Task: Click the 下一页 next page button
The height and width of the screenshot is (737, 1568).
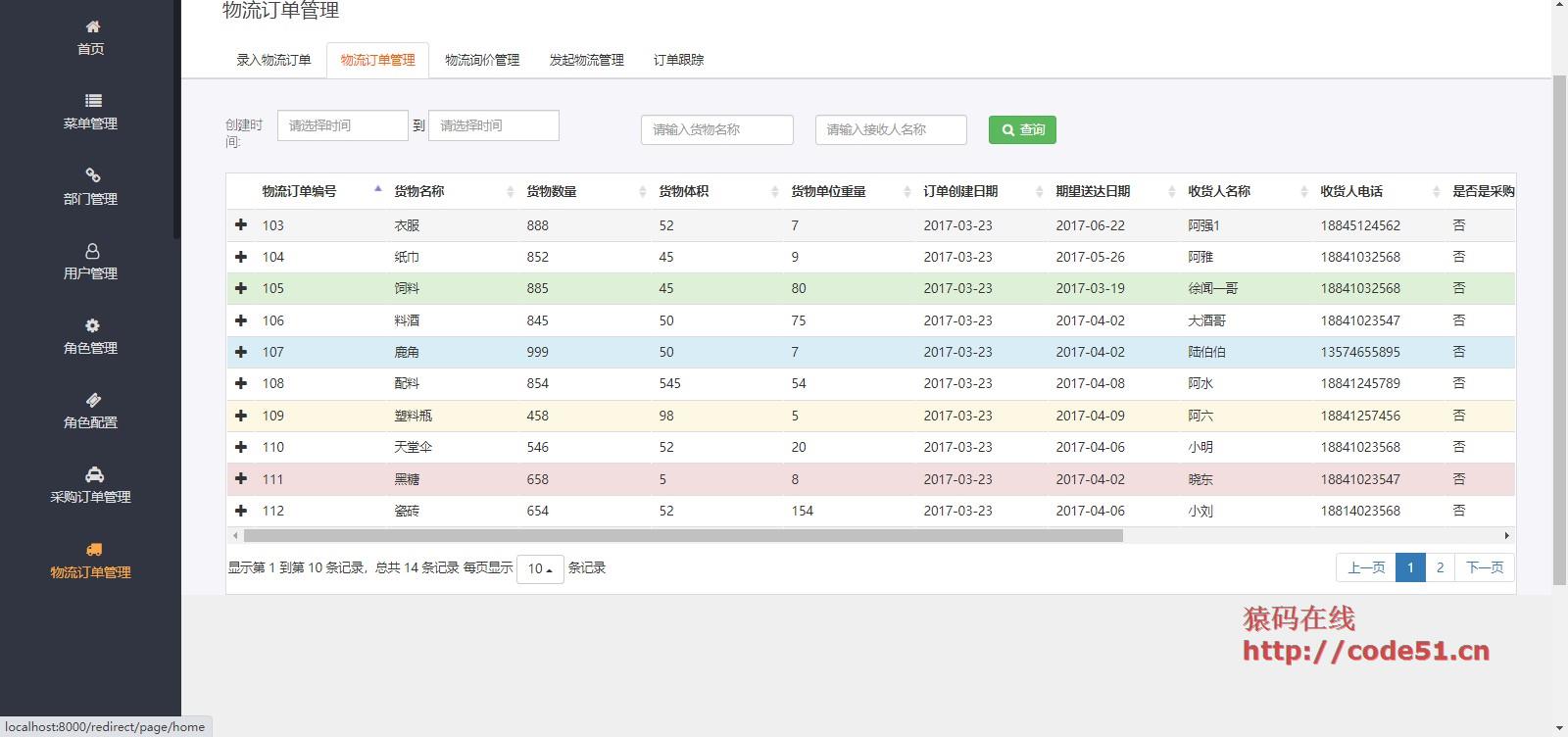Action: pyautogui.click(x=1484, y=567)
